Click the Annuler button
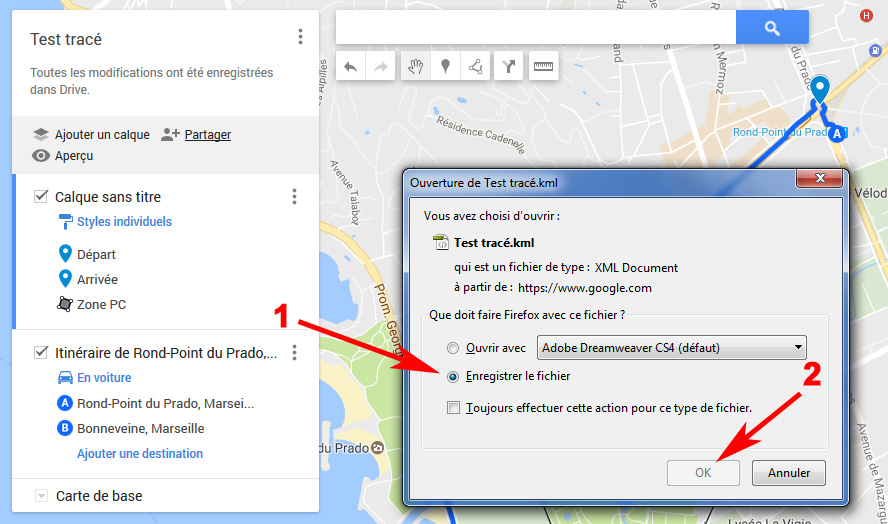 point(788,473)
